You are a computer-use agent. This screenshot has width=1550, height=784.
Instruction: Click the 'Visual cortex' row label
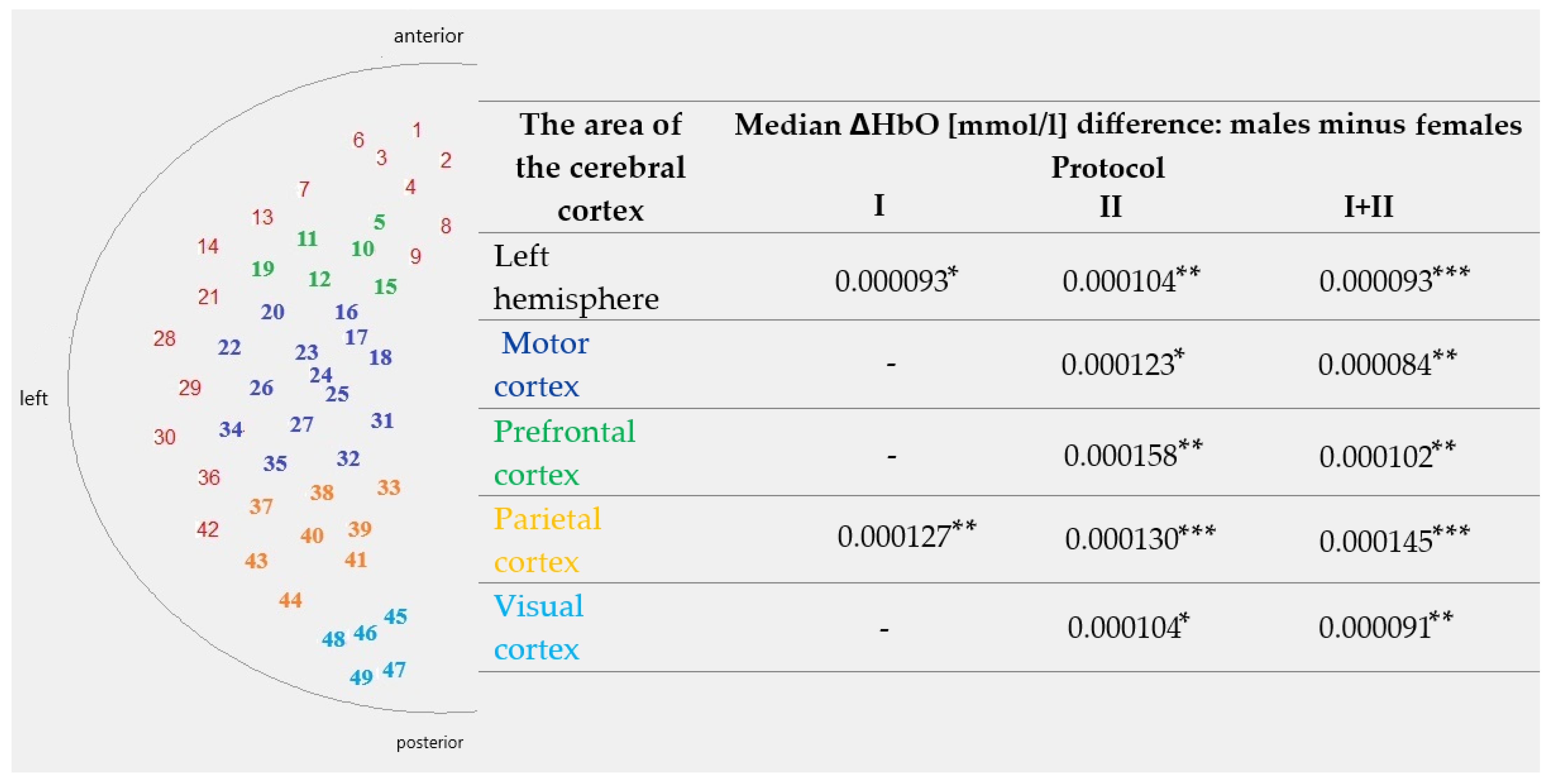point(538,627)
